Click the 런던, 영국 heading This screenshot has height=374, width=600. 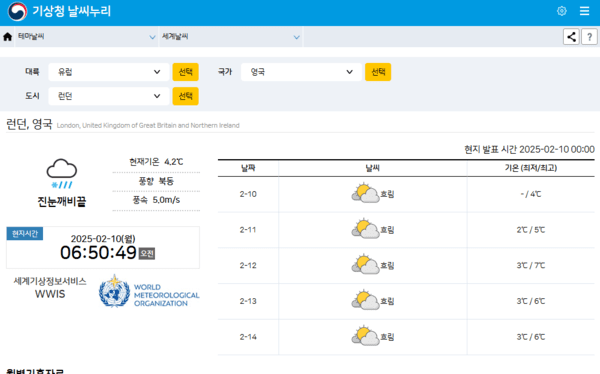point(29,124)
